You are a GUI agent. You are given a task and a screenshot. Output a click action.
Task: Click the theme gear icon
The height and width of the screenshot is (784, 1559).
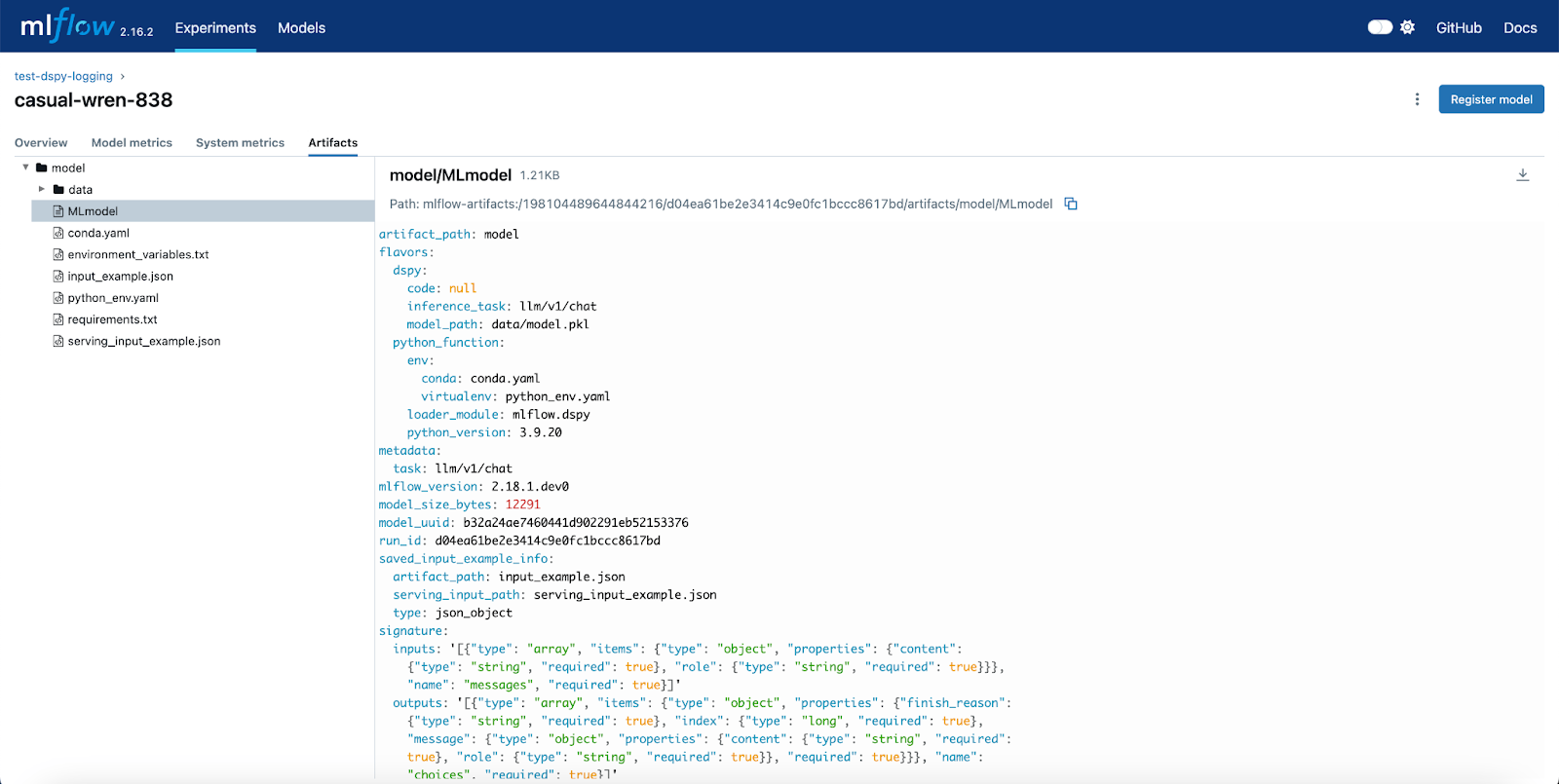[x=1407, y=27]
